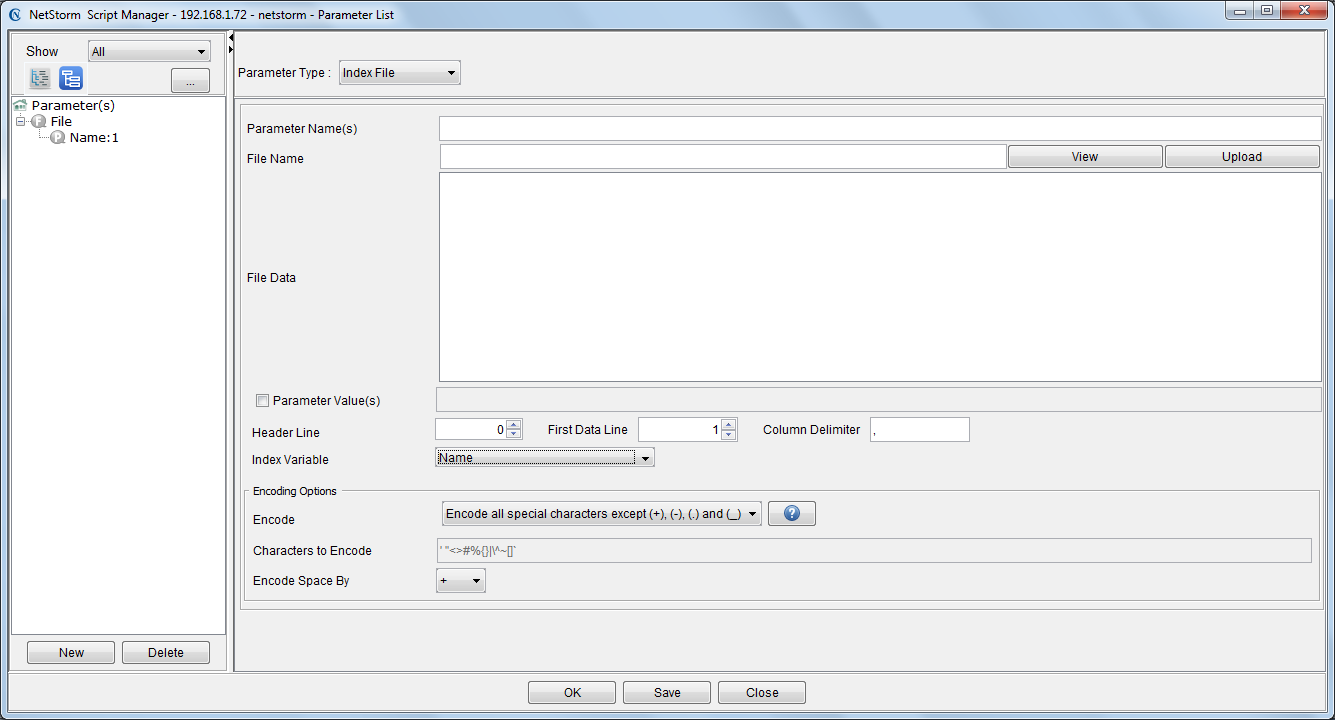Viewport: 1335px width, 720px height.
Task: Click the flat list view icon
Action: pyautogui.click(x=41, y=78)
